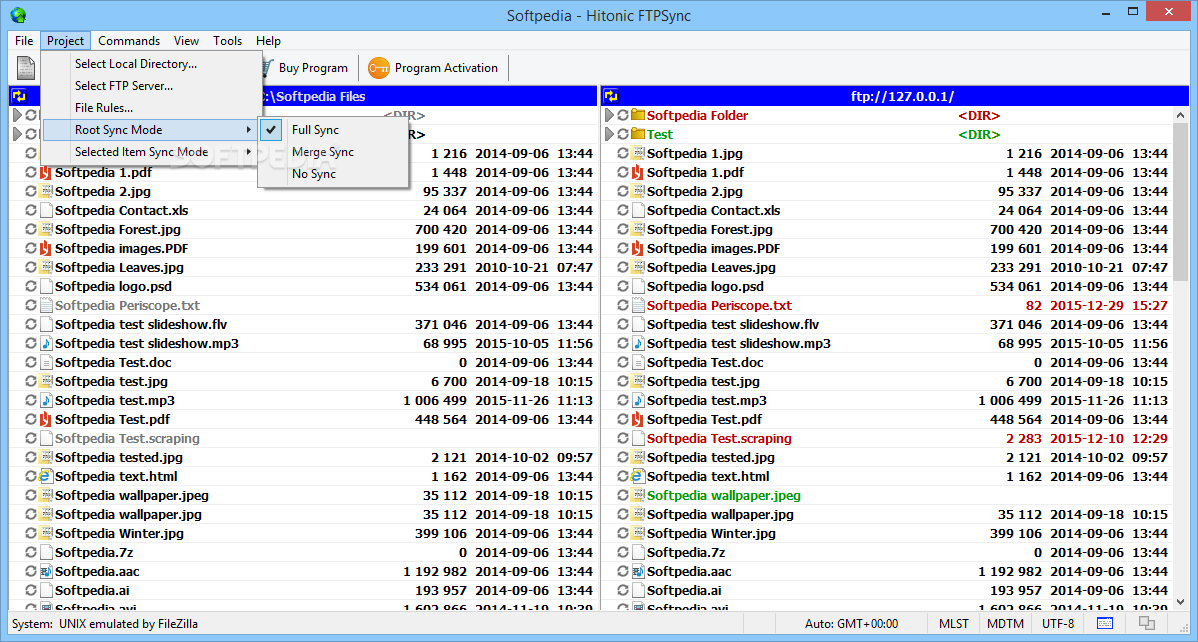Choose the Merge Sync mode
This screenshot has width=1198, height=642.
pyautogui.click(x=333, y=152)
